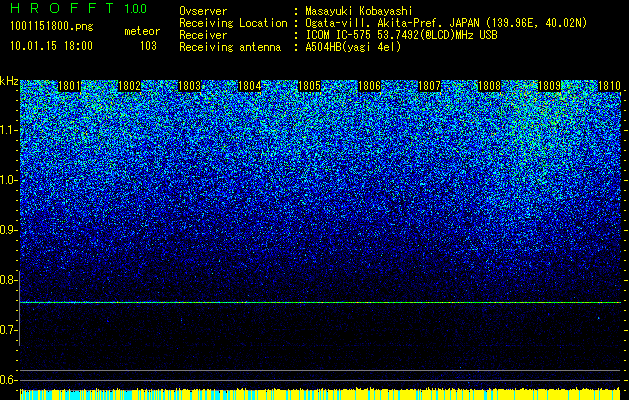Click the HROFFT 1.0.0 title text
The height and width of the screenshot is (400, 629).
79,8
